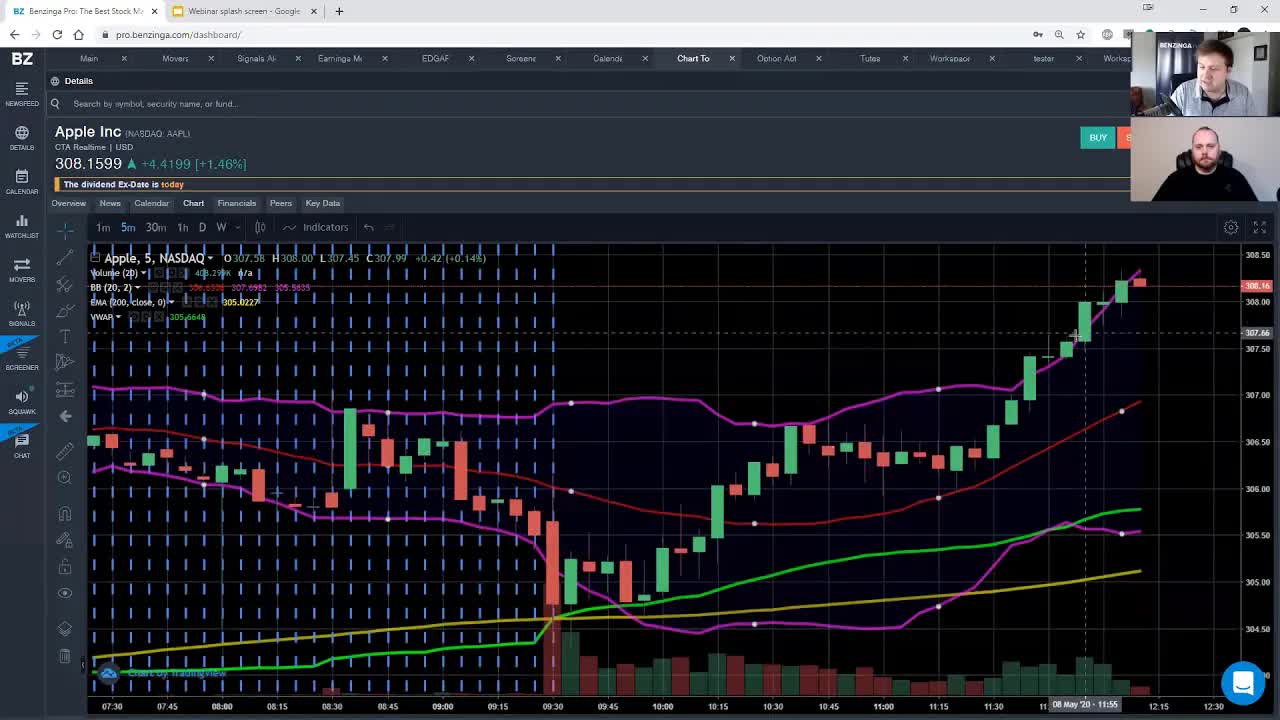1280x720 pixels.
Task: Click the trash remove drawings icon
Action: 65,657
